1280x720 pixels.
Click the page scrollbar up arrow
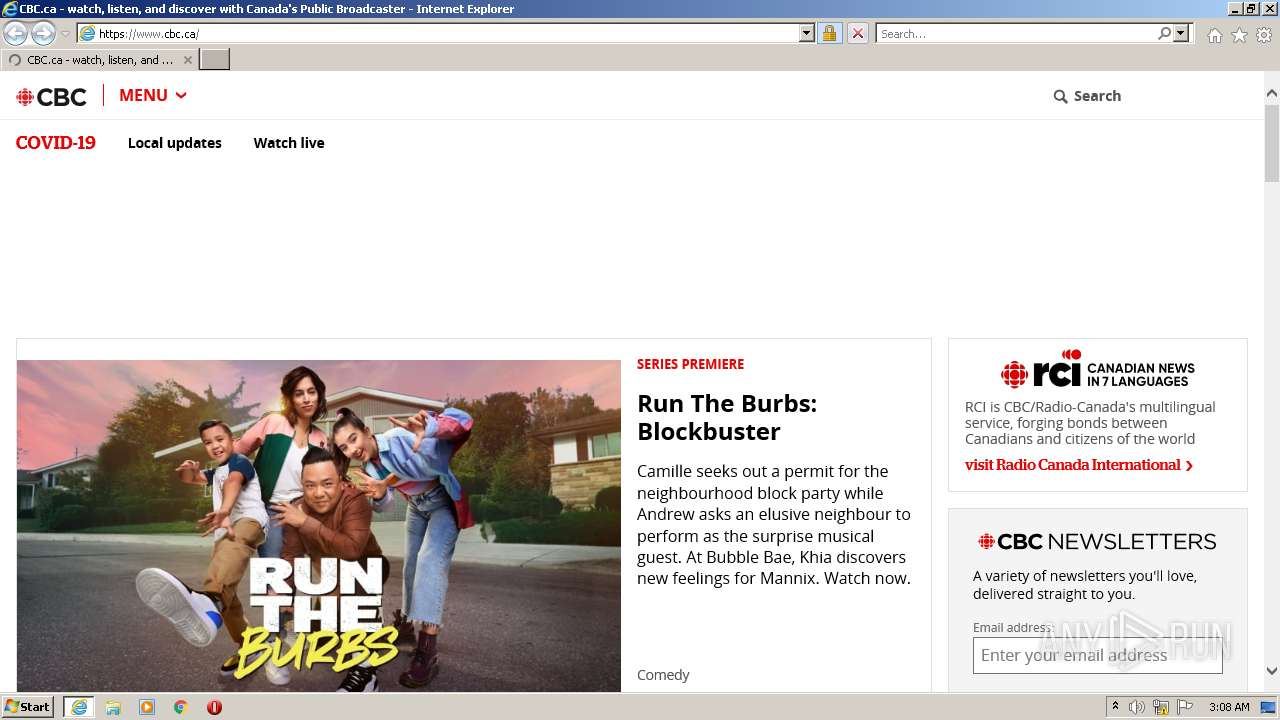pyautogui.click(x=1271, y=93)
